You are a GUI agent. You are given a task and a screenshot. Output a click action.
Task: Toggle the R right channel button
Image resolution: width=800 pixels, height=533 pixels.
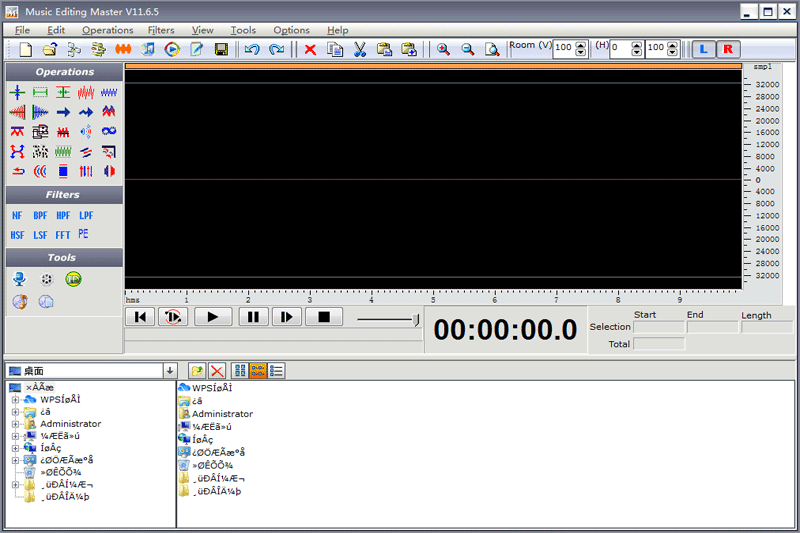(x=728, y=49)
